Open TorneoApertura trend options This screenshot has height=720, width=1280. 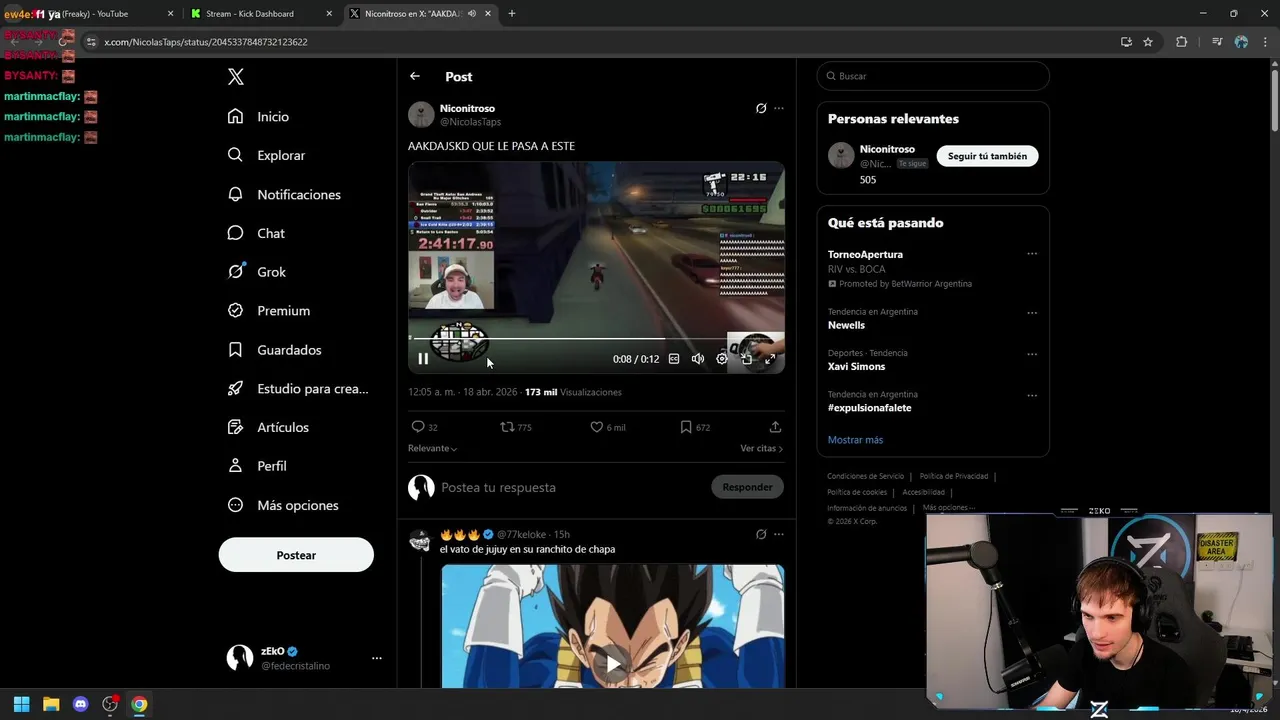tap(1032, 254)
